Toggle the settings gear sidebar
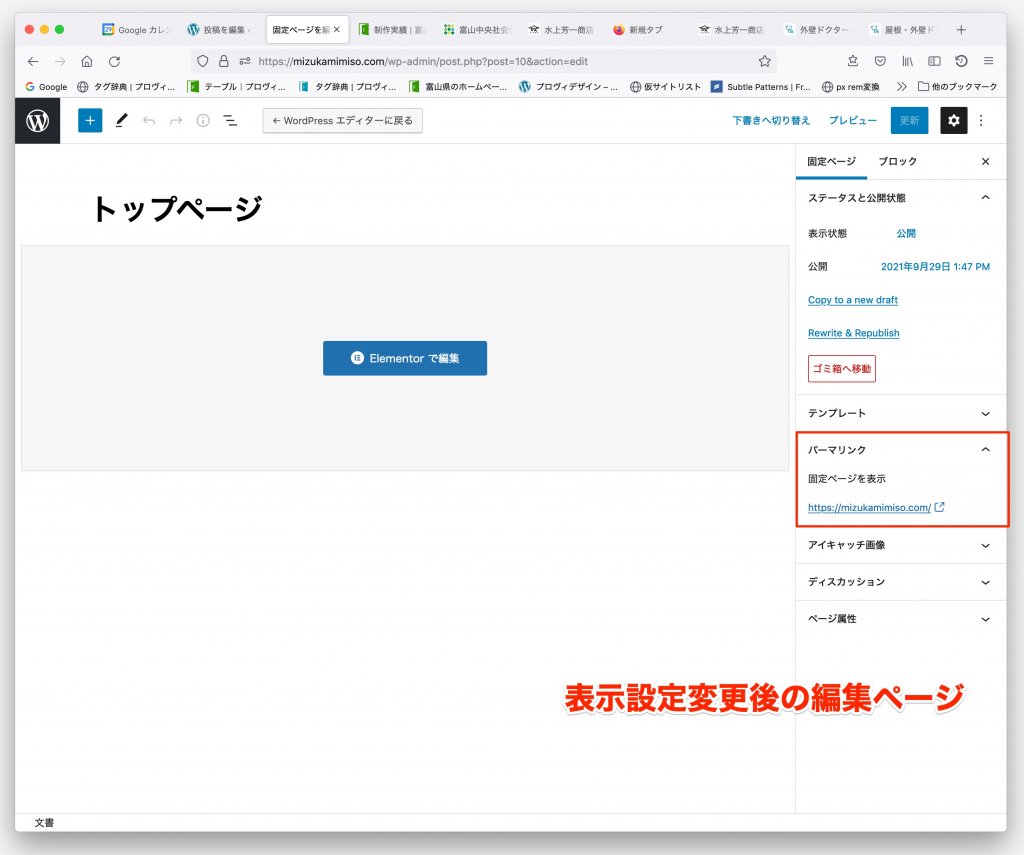 tap(953, 121)
